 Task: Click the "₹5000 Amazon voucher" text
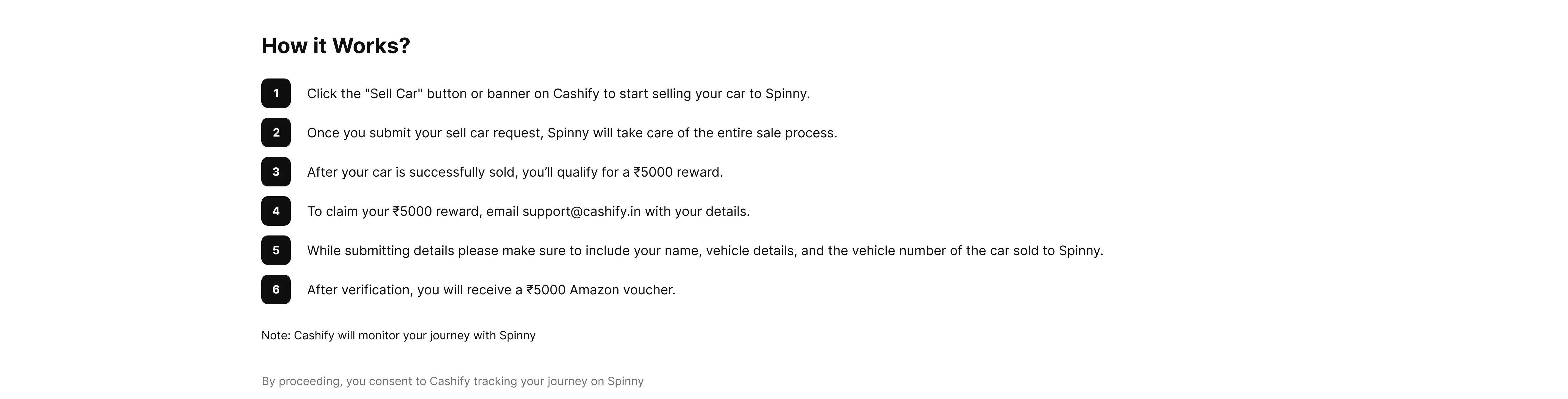[x=599, y=290]
